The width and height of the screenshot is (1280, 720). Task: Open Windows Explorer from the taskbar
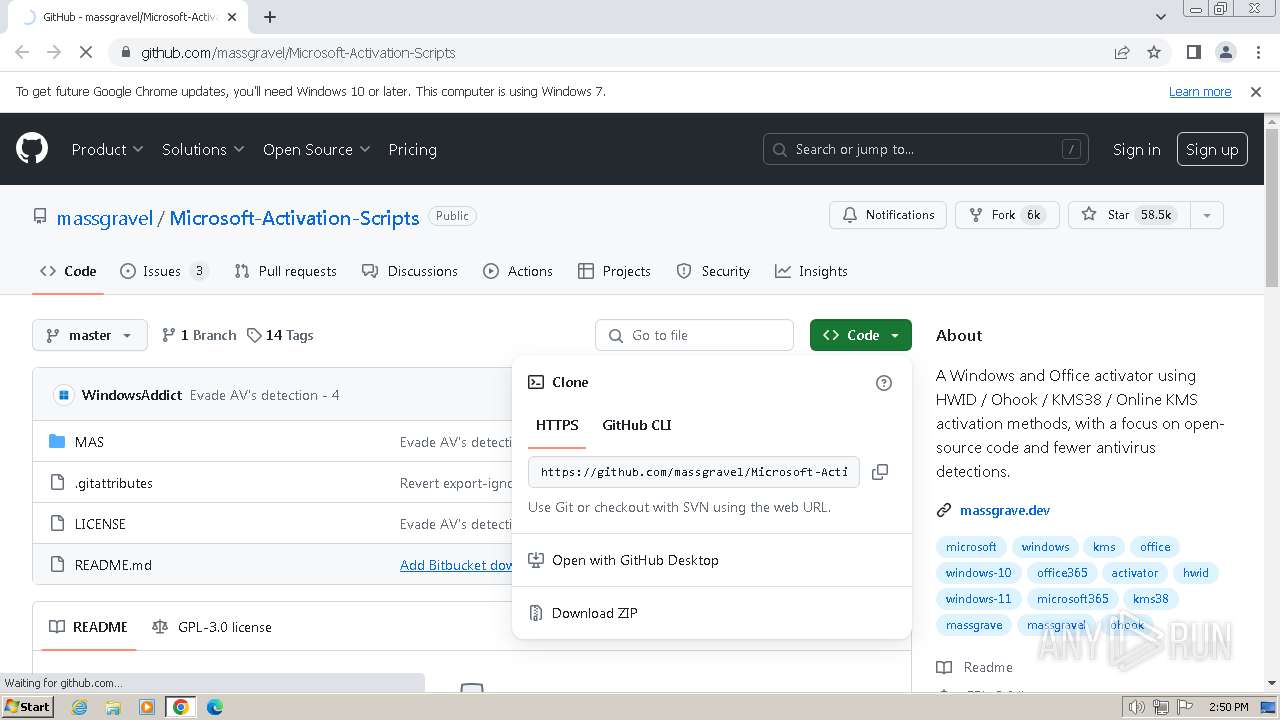tap(113, 707)
